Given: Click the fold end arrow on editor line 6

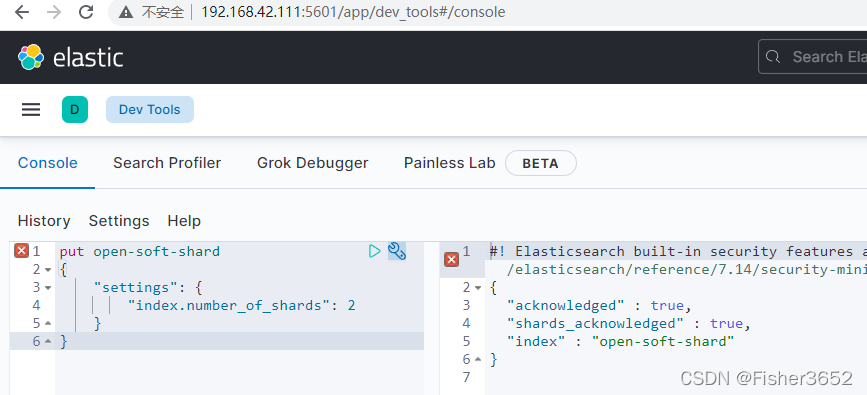Looking at the screenshot, I should tap(48, 341).
